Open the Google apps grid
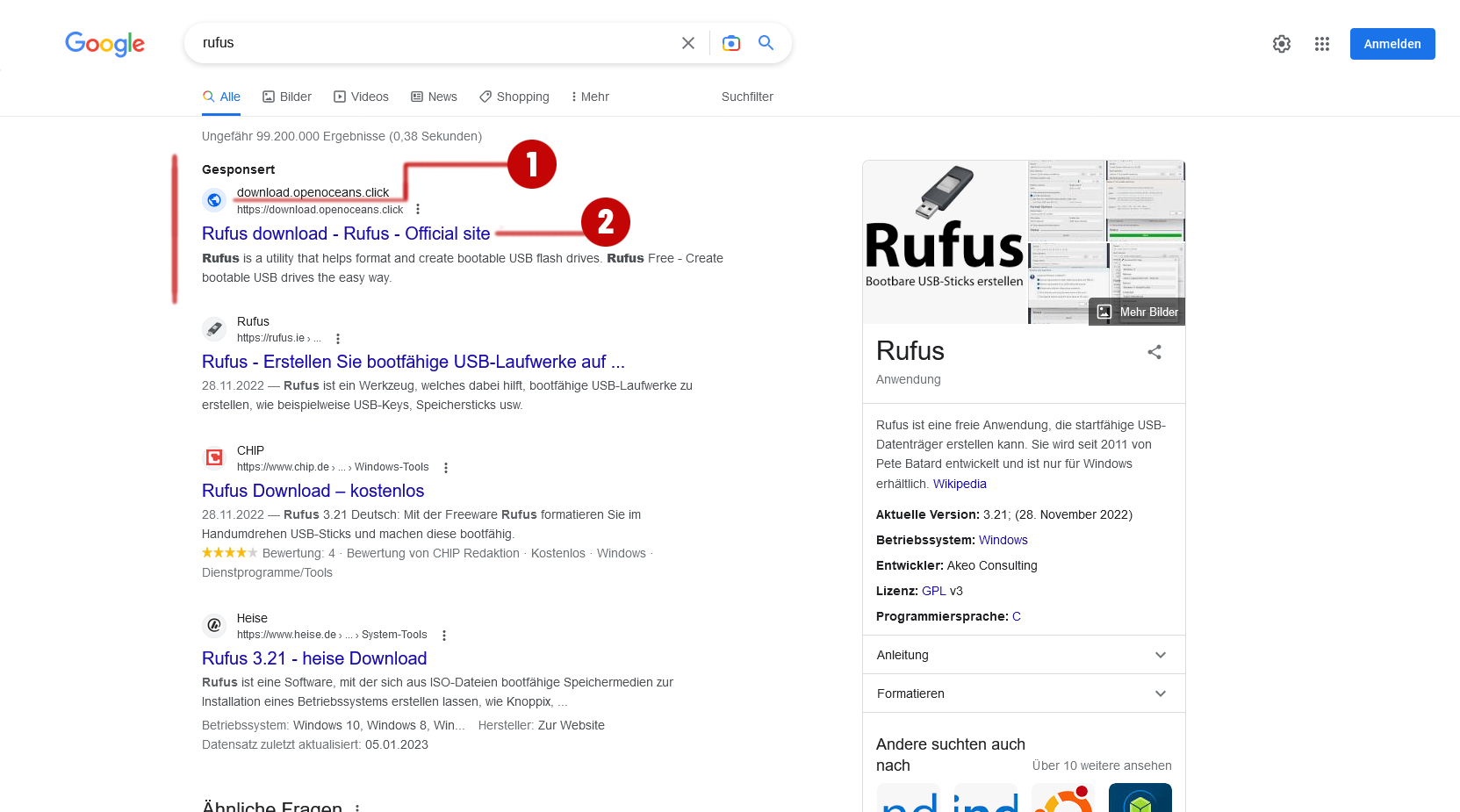The width and height of the screenshot is (1460, 812). (x=1322, y=43)
